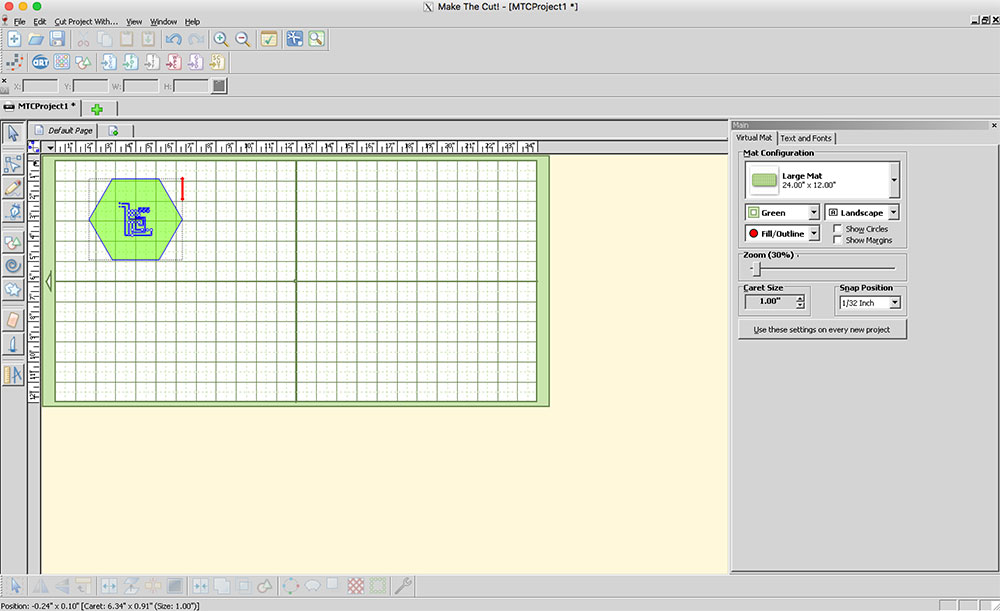Zoom out with the minus magnifier icon
1000x611 pixels.
242,40
